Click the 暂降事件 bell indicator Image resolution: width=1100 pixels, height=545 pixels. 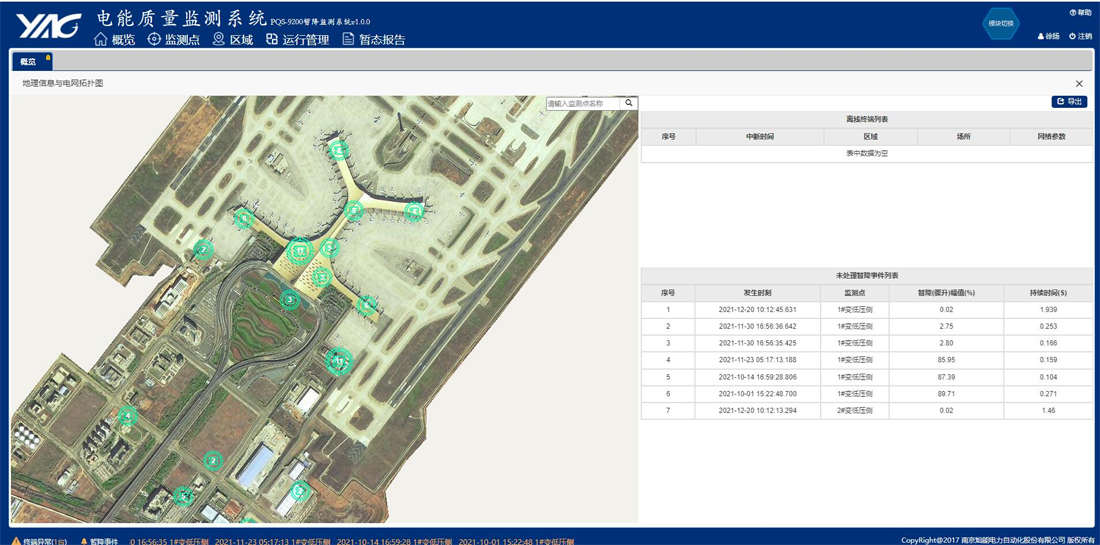click(100, 541)
